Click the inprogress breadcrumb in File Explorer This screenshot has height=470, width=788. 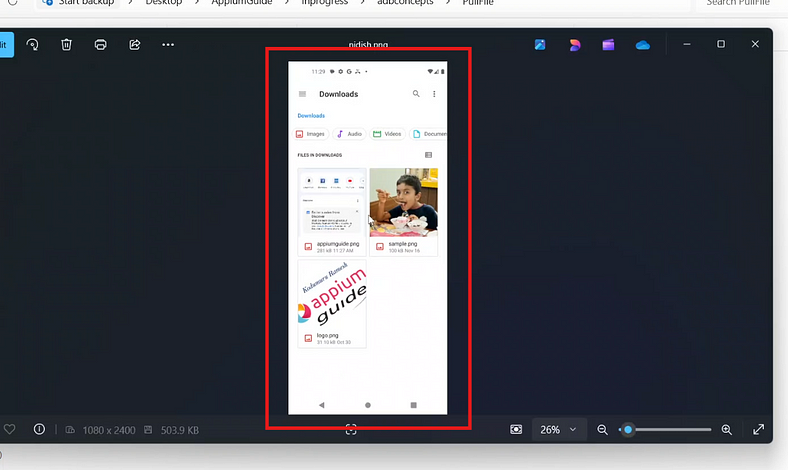(x=325, y=3)
